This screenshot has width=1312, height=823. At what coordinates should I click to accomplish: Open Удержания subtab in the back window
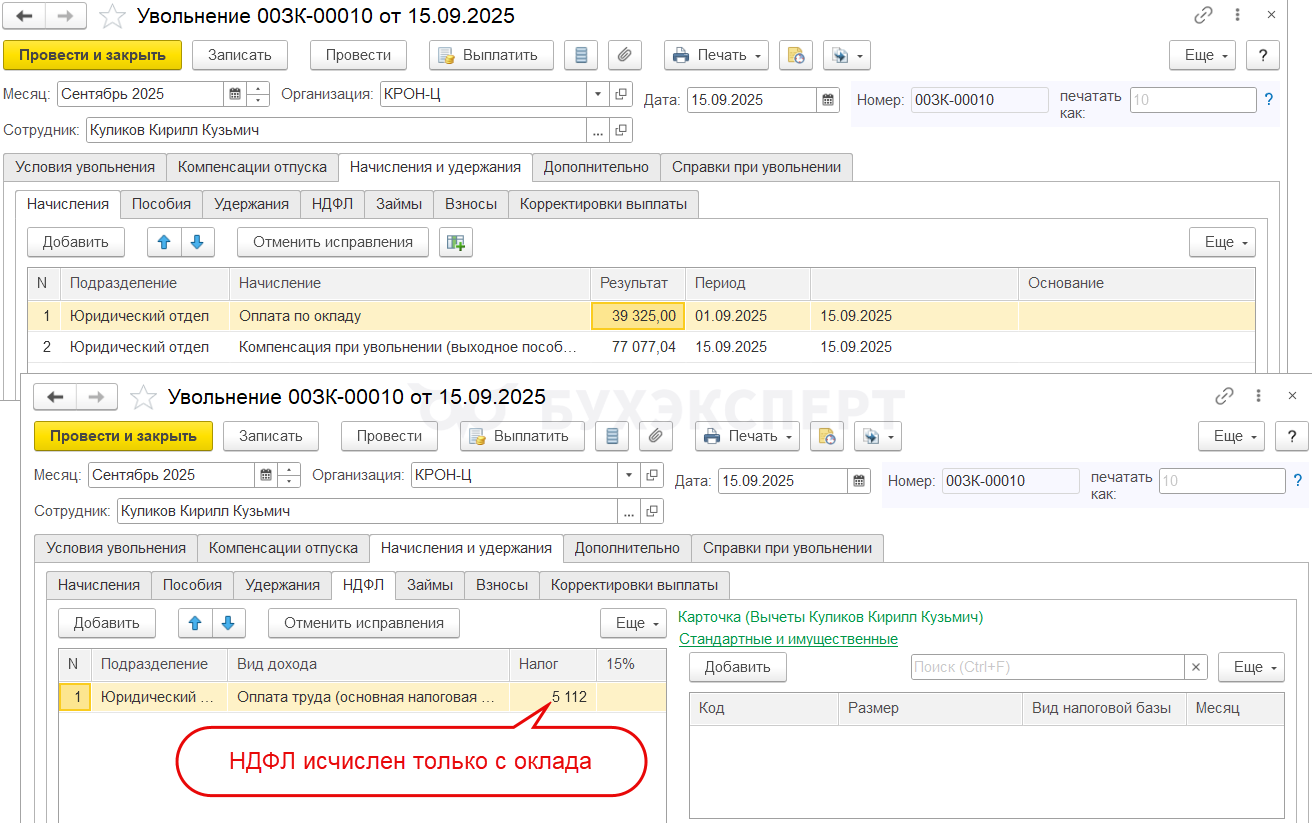(252, 204)
